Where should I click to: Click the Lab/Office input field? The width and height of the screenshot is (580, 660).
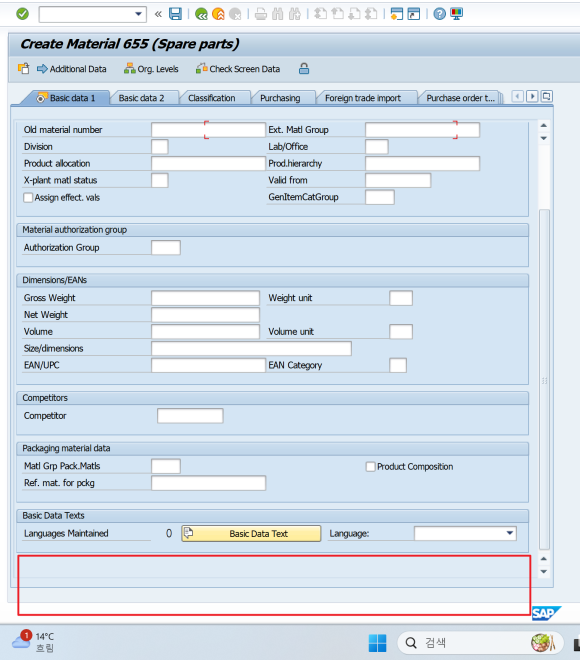(x=377, y=146)
